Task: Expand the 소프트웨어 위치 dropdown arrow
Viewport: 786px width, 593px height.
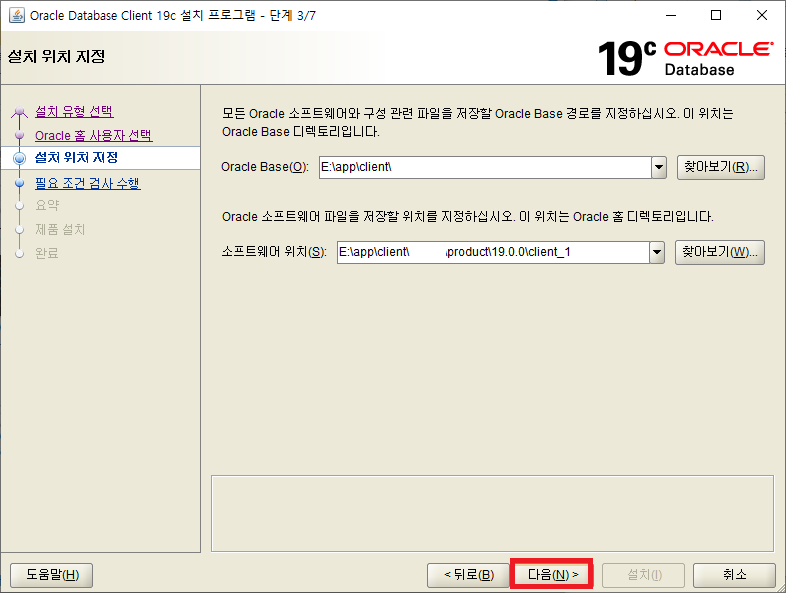Action: pos(657,253)
